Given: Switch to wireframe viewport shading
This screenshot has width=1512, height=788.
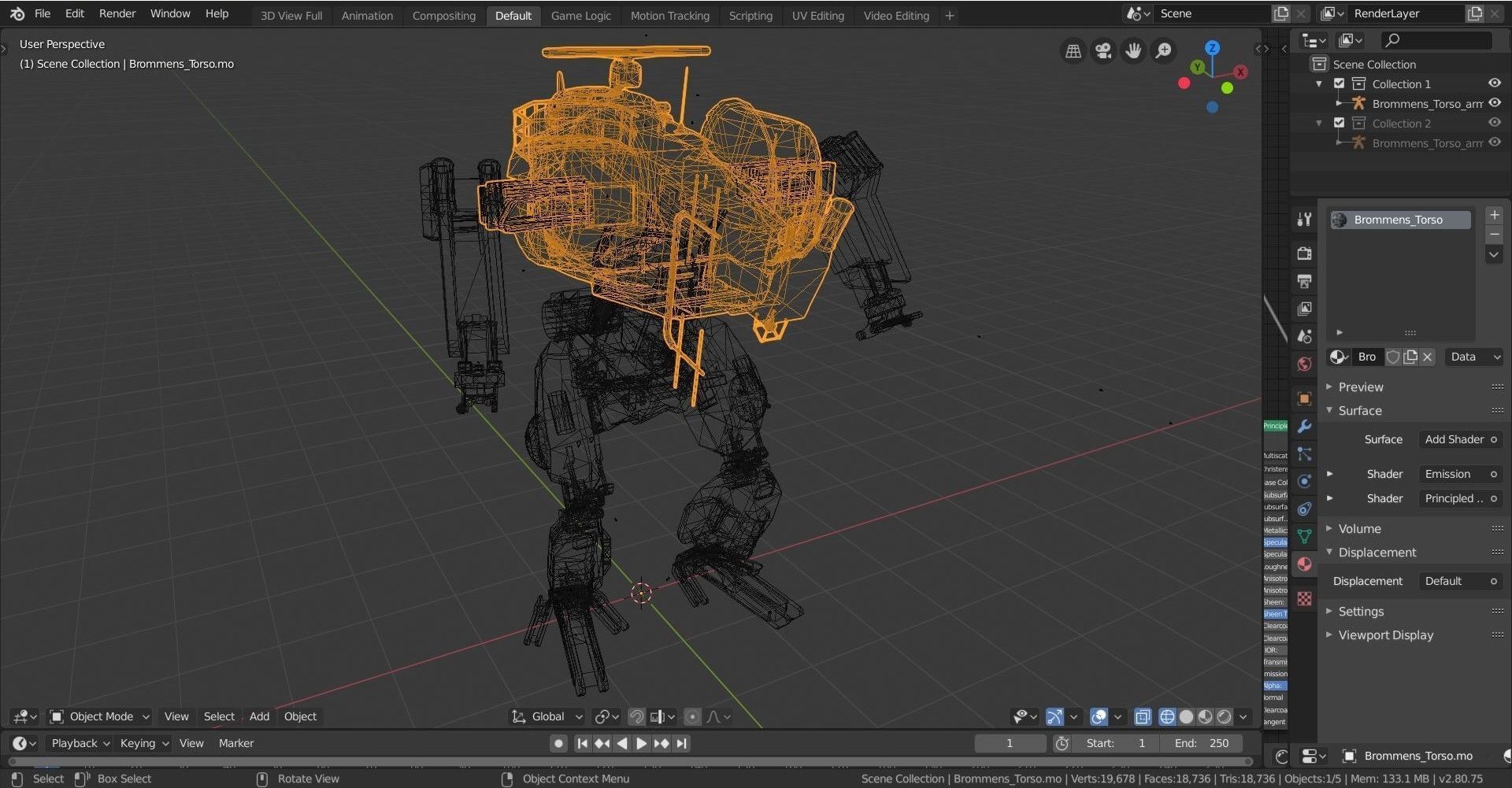Looking at the screenshot, I should 1167,716.
